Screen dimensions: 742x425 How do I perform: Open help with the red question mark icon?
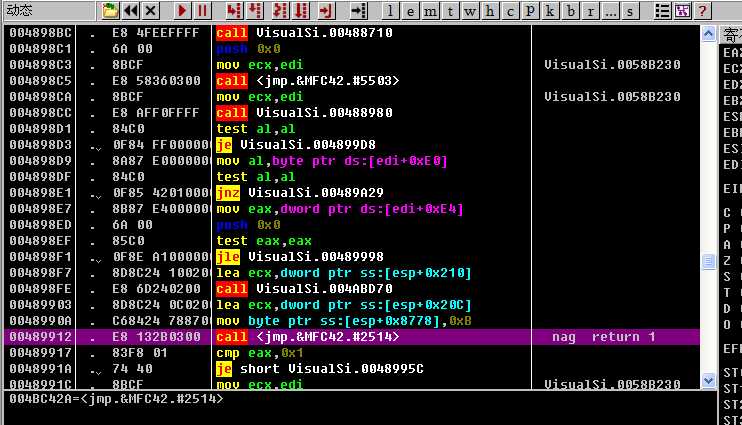(x=702, y=10)
